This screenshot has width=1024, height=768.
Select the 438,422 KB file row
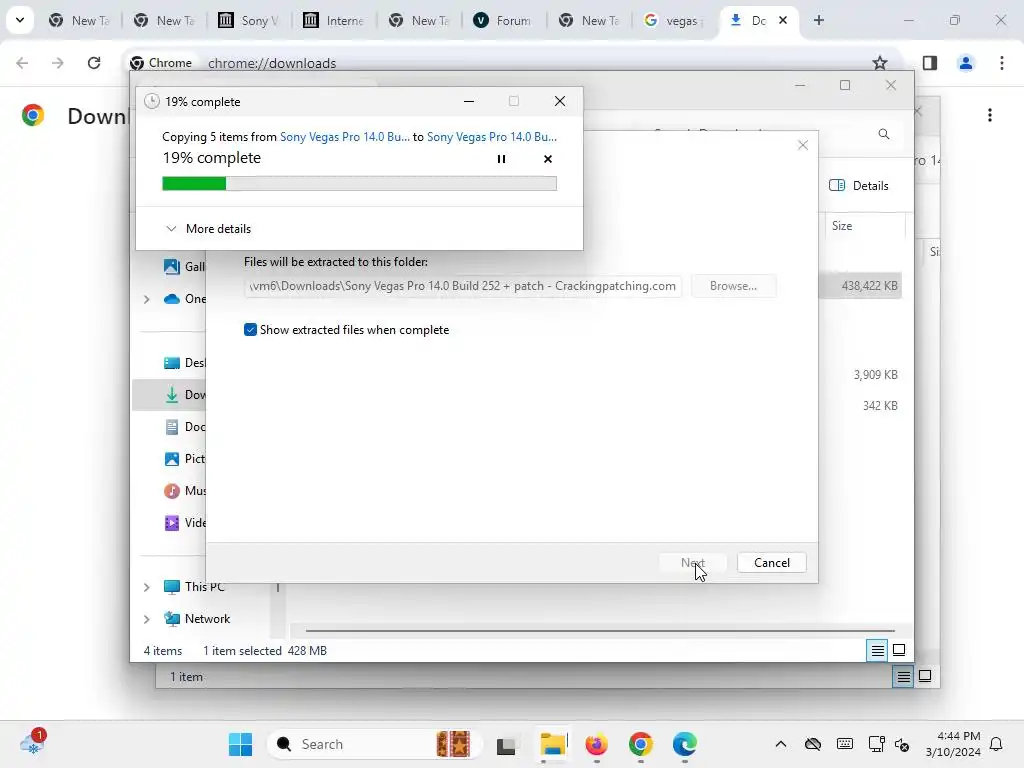coord(860,286)
